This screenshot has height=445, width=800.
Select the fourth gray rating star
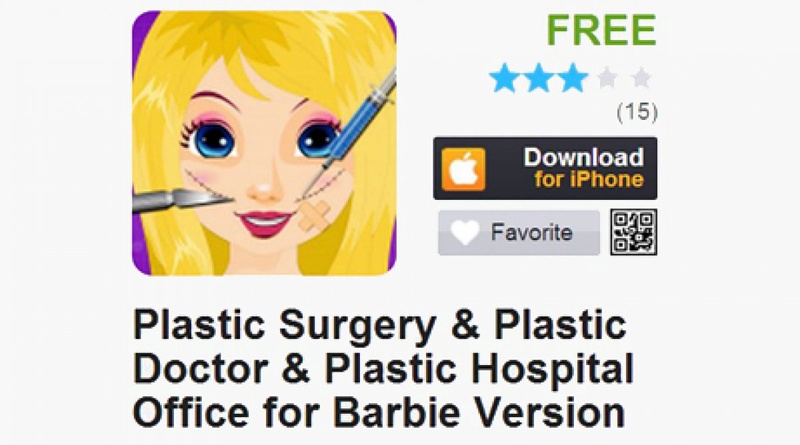point(607,79)
